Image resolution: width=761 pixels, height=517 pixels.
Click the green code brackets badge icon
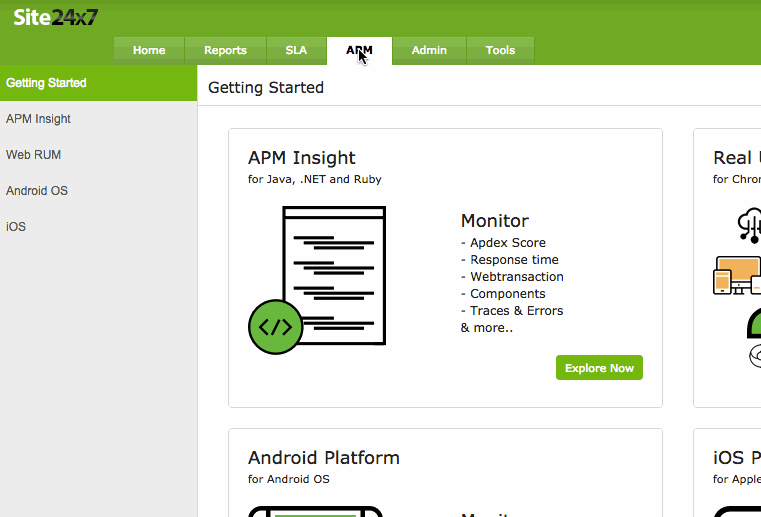pyautogui.click(x=275, y=326)
